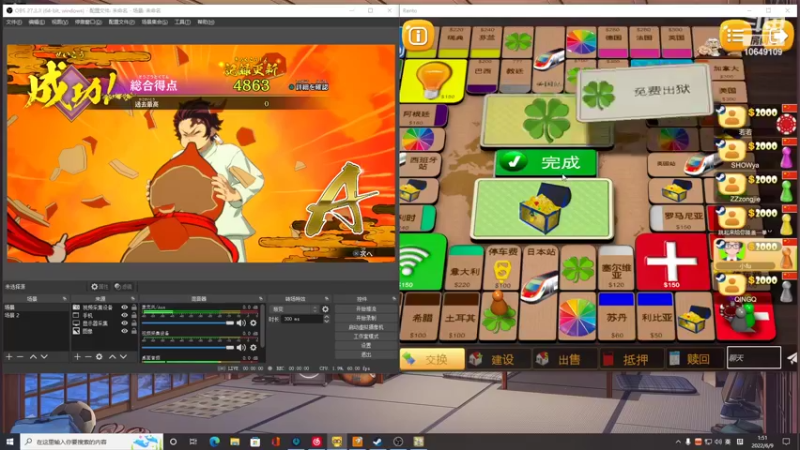Pop out the audio mixer dock
The height and width of the screenshot is (450, 800).
(261, 298)
